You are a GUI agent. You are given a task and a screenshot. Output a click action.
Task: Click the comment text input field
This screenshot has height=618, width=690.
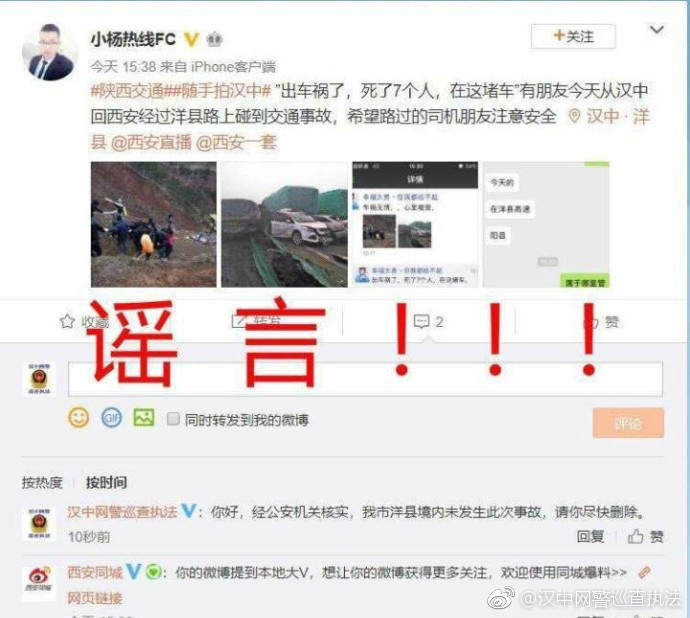(x=365, y=379)
